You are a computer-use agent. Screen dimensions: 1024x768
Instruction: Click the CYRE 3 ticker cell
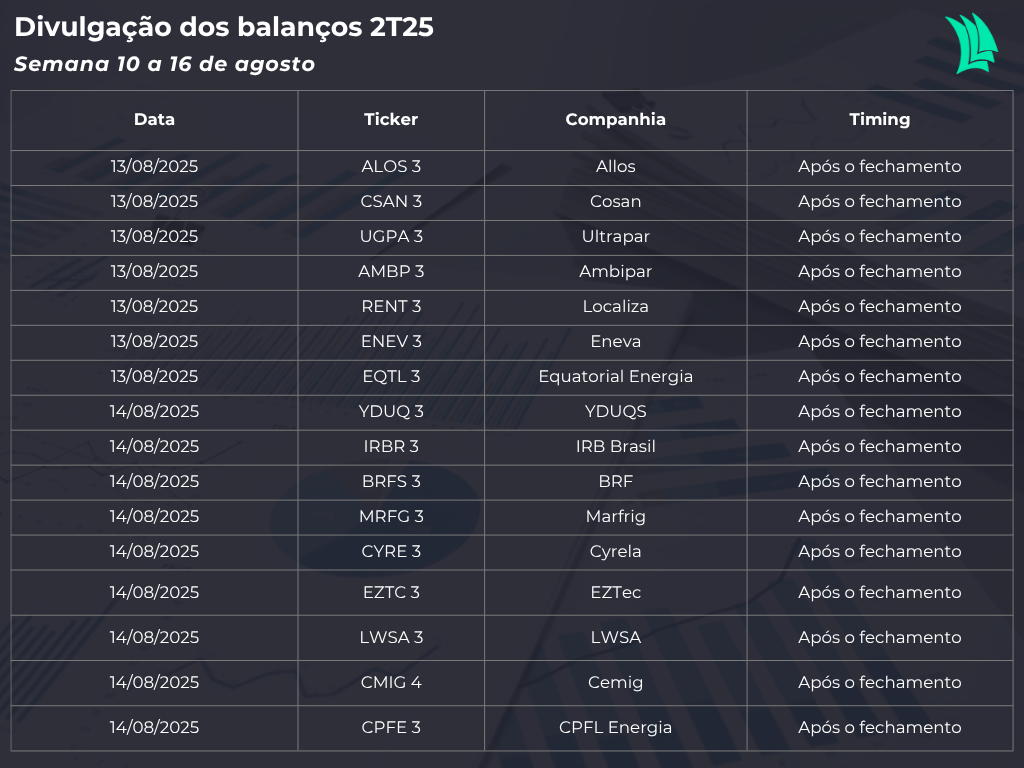(391, 552)
